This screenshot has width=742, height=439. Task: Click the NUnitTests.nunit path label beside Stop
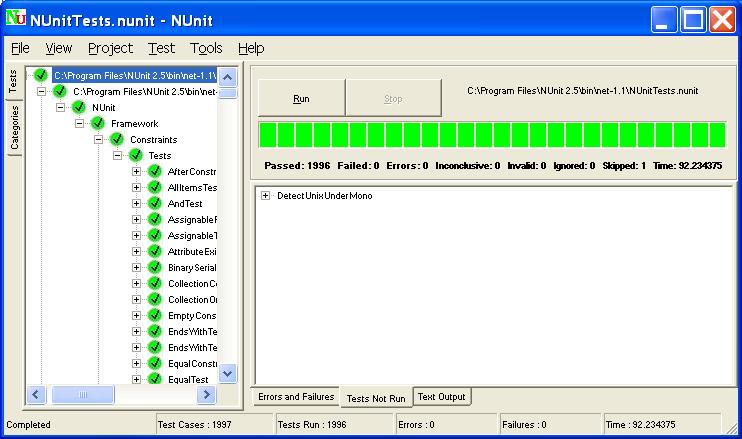(583, 91)
